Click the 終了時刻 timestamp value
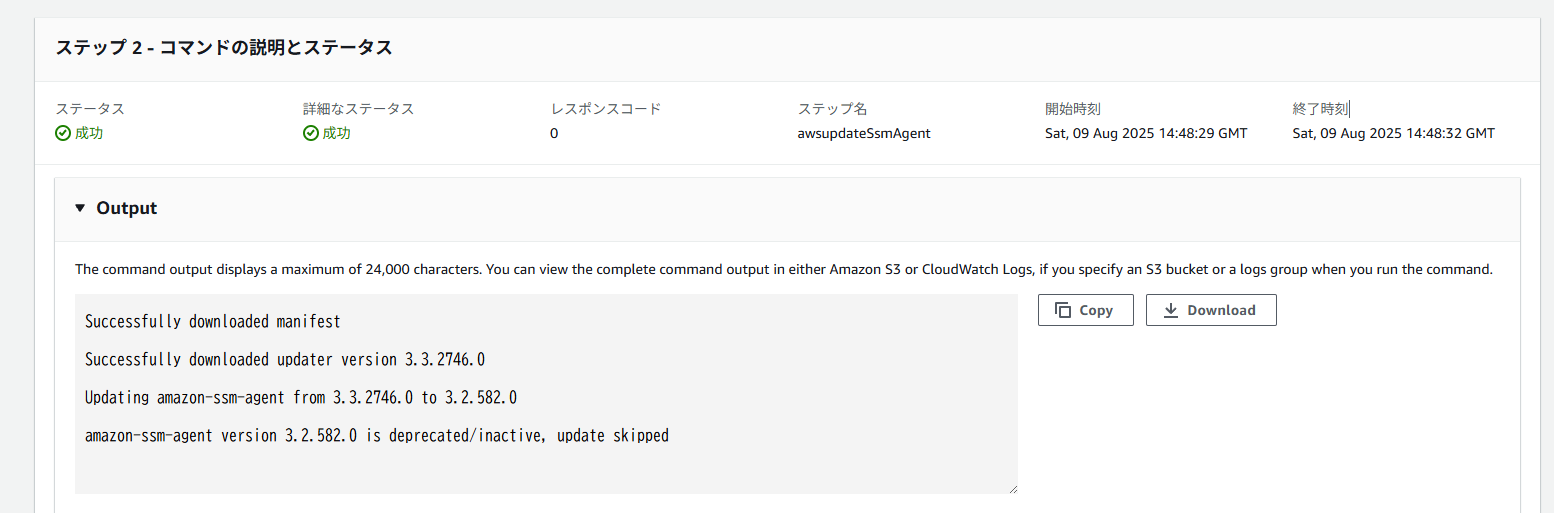Screen dimensions: 1554x513 click(x=1393, y=133)
